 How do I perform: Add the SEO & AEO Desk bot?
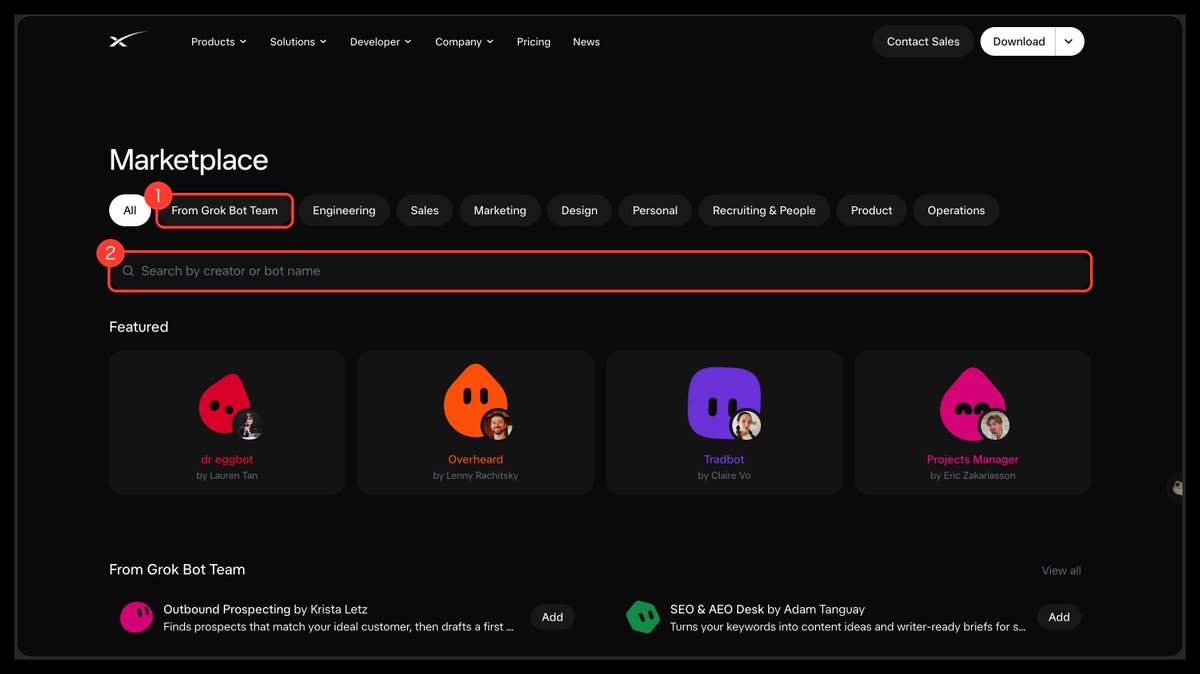1059,617
